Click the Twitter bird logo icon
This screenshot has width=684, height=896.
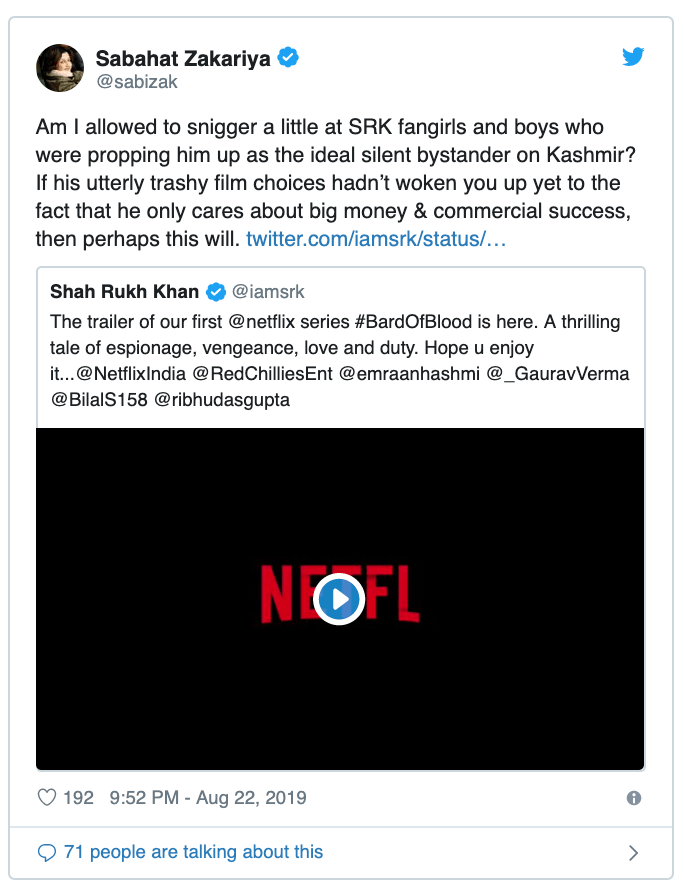(633, 57)
